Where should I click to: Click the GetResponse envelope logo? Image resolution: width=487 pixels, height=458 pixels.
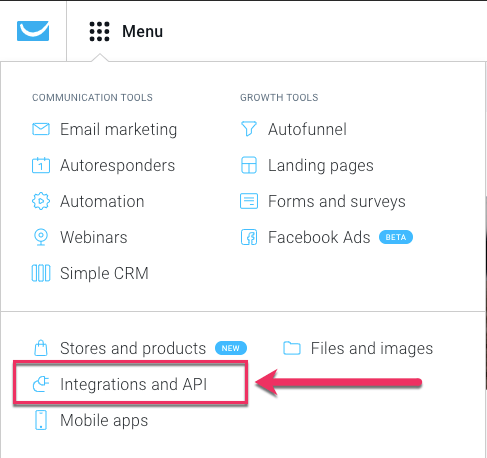pyautogui.click(x=33, y=31)
